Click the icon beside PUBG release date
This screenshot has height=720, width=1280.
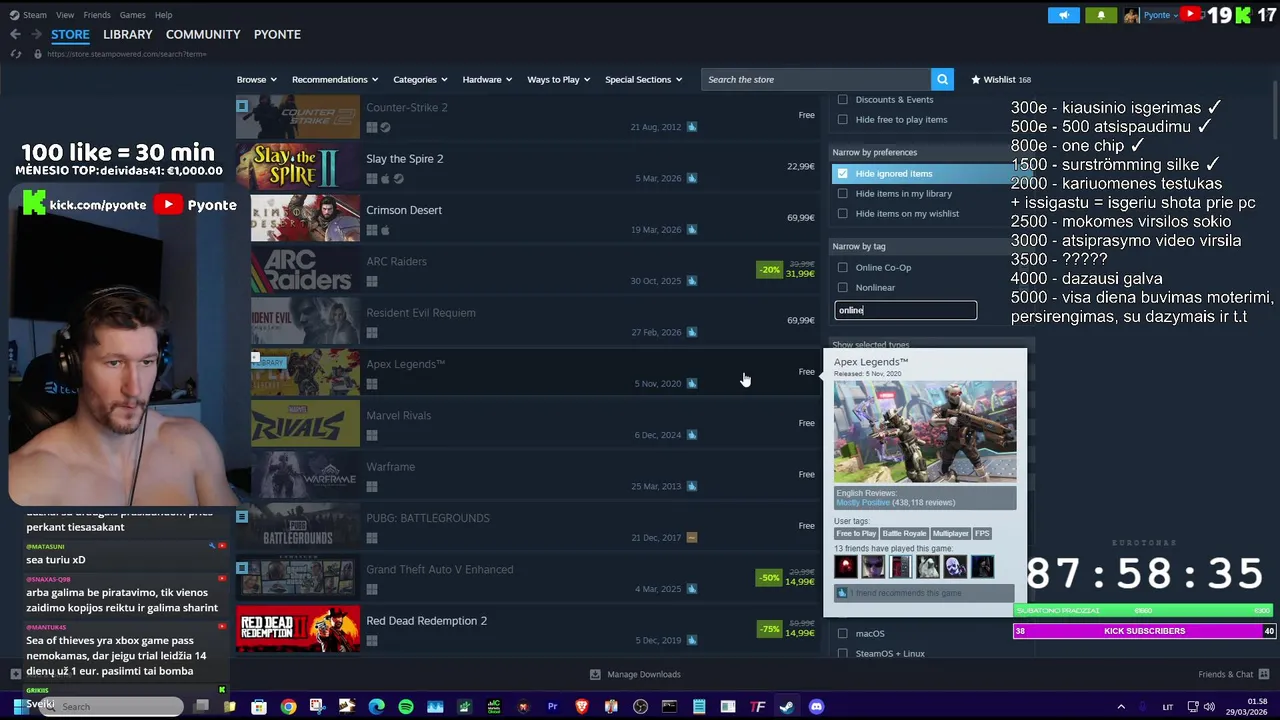point(692,537)
